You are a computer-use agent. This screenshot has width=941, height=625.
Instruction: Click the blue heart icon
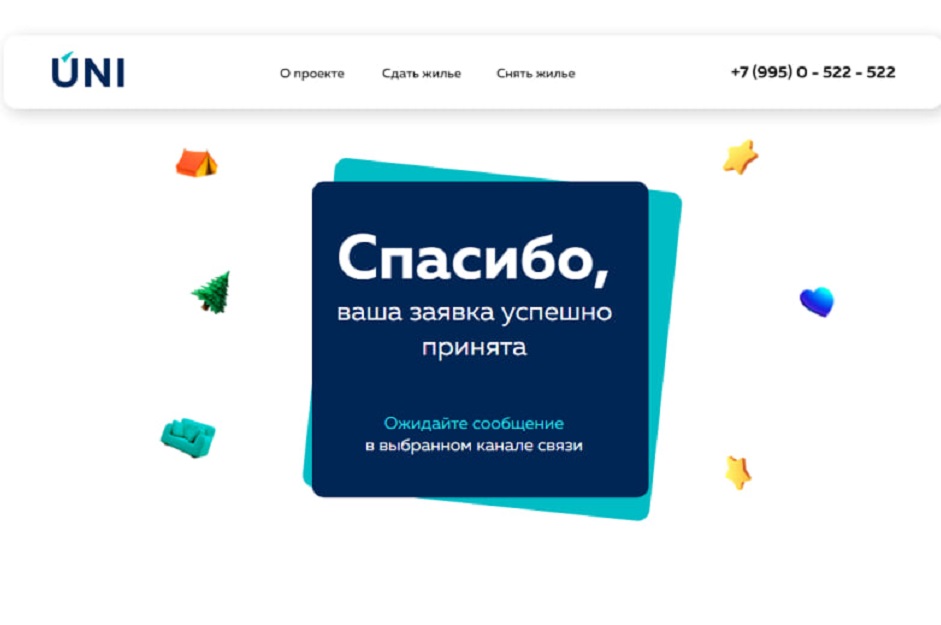[x=817, y=301]
